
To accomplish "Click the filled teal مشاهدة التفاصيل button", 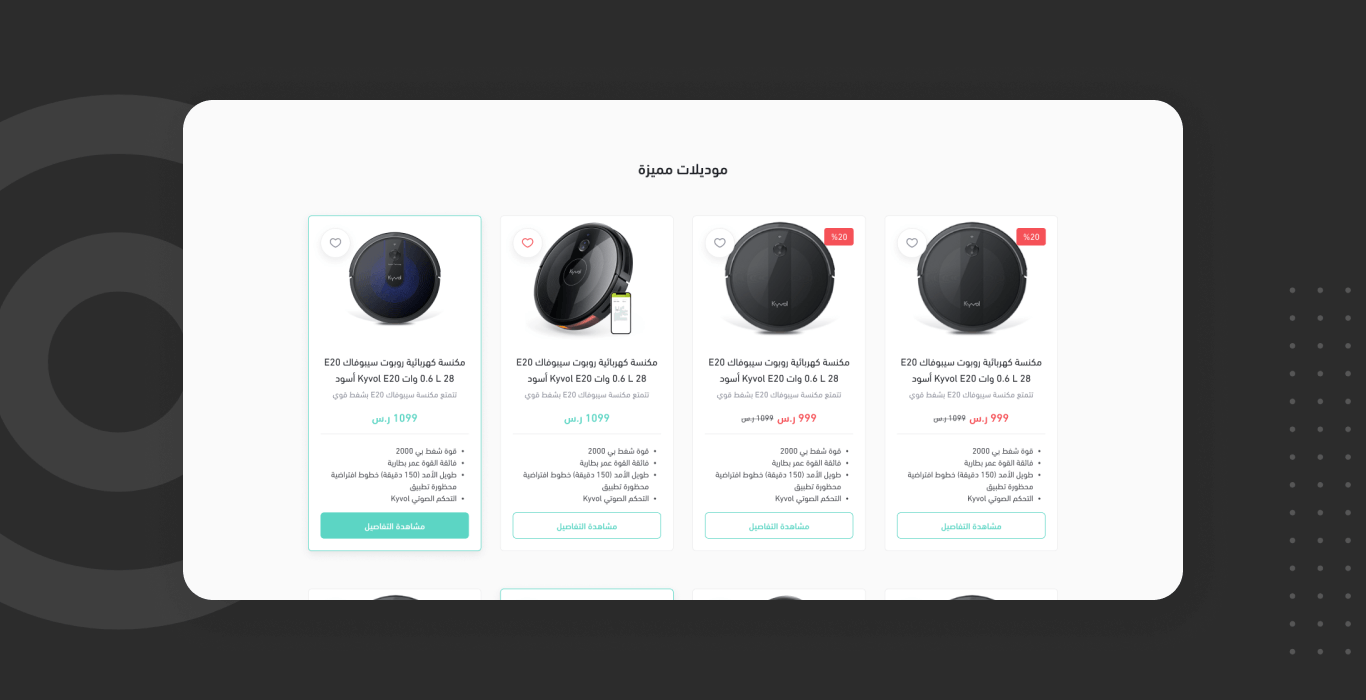I will (x=395, y=526).
